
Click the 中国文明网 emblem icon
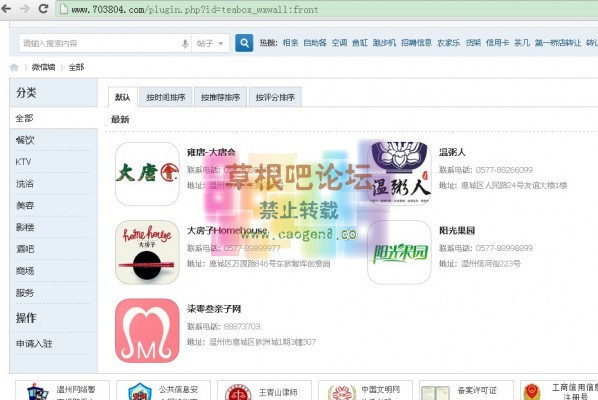342,393
